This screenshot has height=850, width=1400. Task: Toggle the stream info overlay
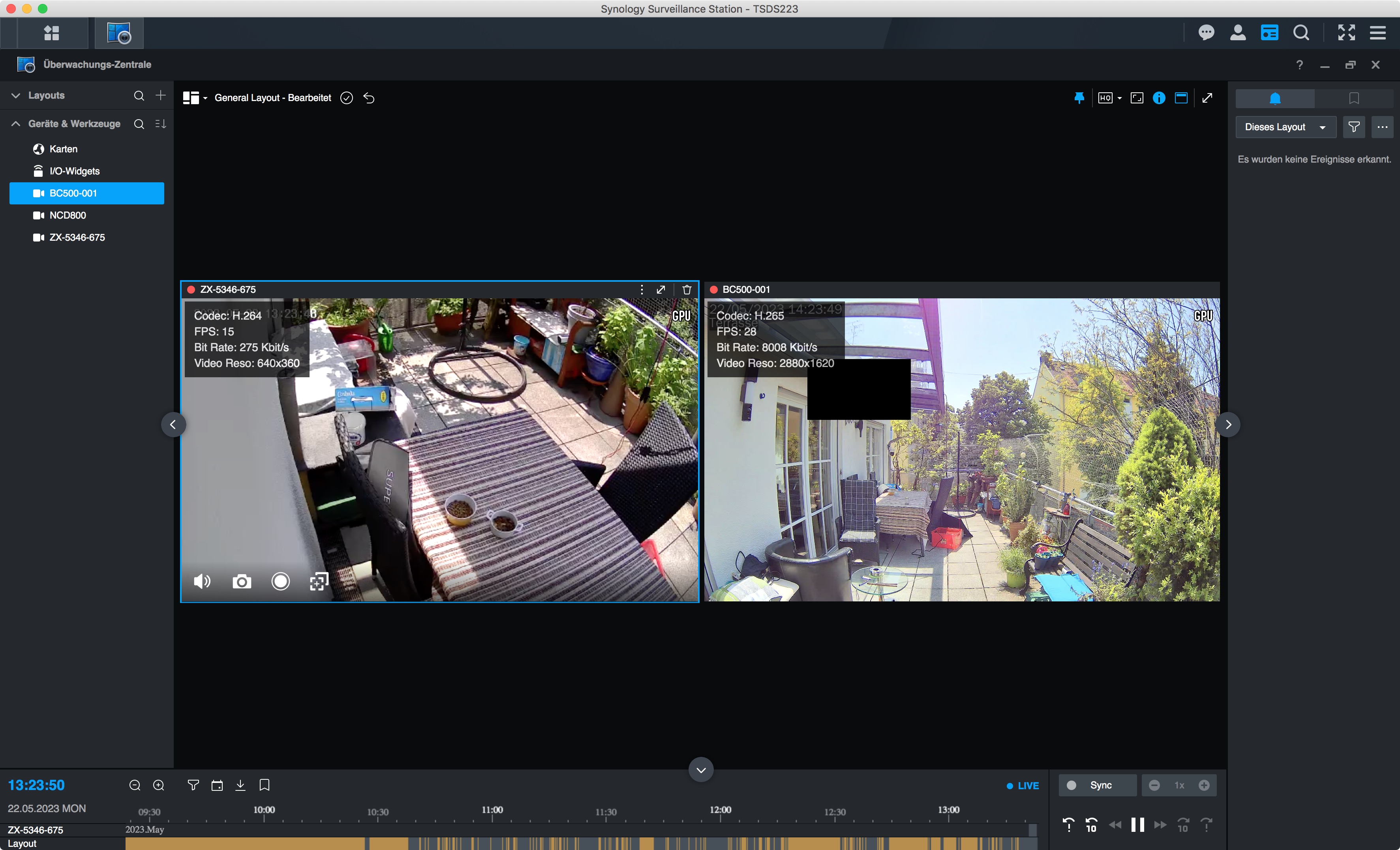pos(1158,97)
